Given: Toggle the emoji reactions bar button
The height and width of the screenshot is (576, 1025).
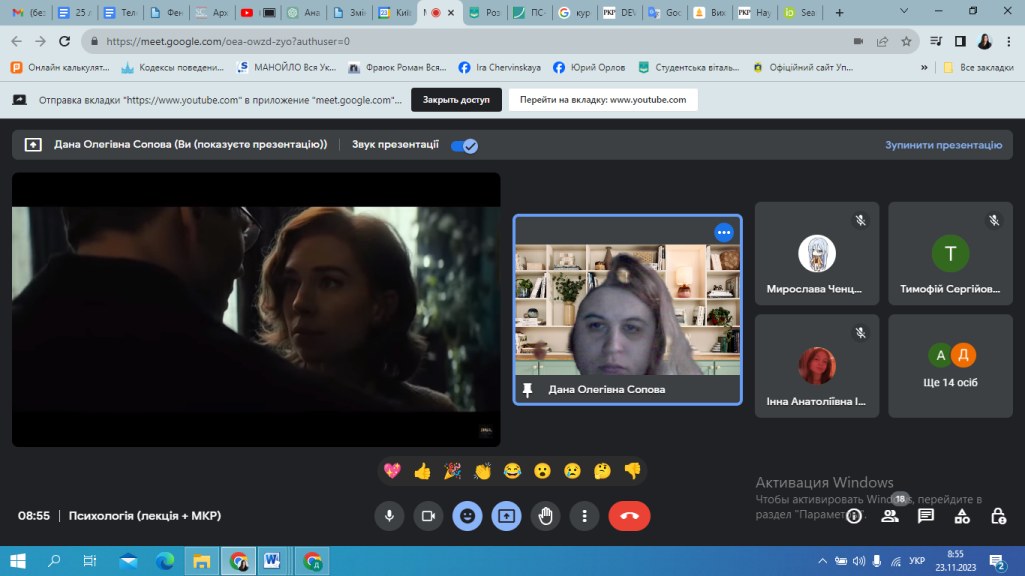Looking at the screenshot, I should point(467,516).
